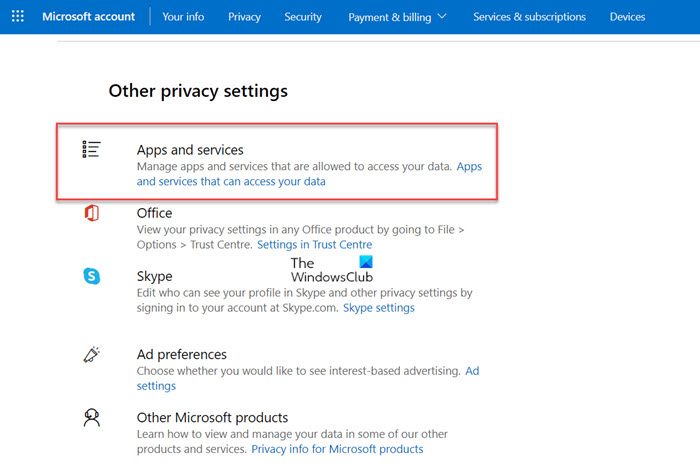Open Apps and services that can access your data link

coord(231,182)
